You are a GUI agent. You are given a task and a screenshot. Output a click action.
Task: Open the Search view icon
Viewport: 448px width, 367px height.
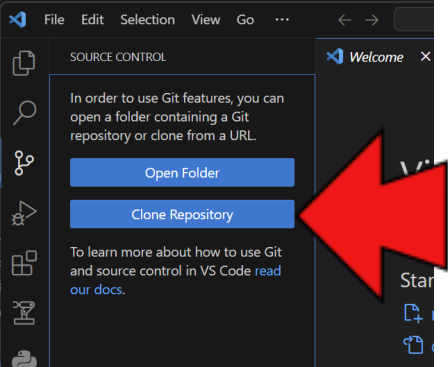(x=24, y=113)
